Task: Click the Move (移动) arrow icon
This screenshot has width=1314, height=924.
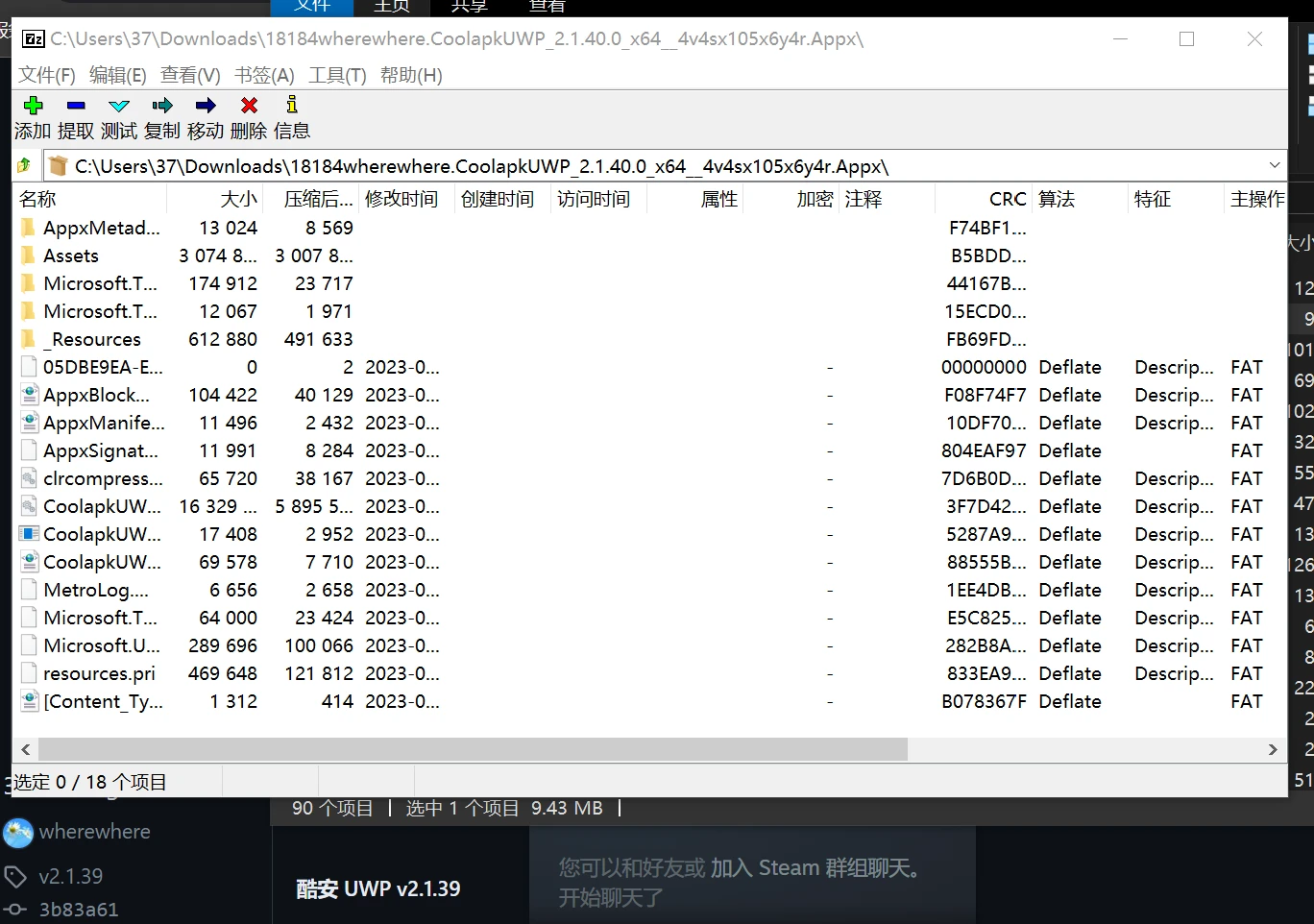Action: (x=206, y=106)
